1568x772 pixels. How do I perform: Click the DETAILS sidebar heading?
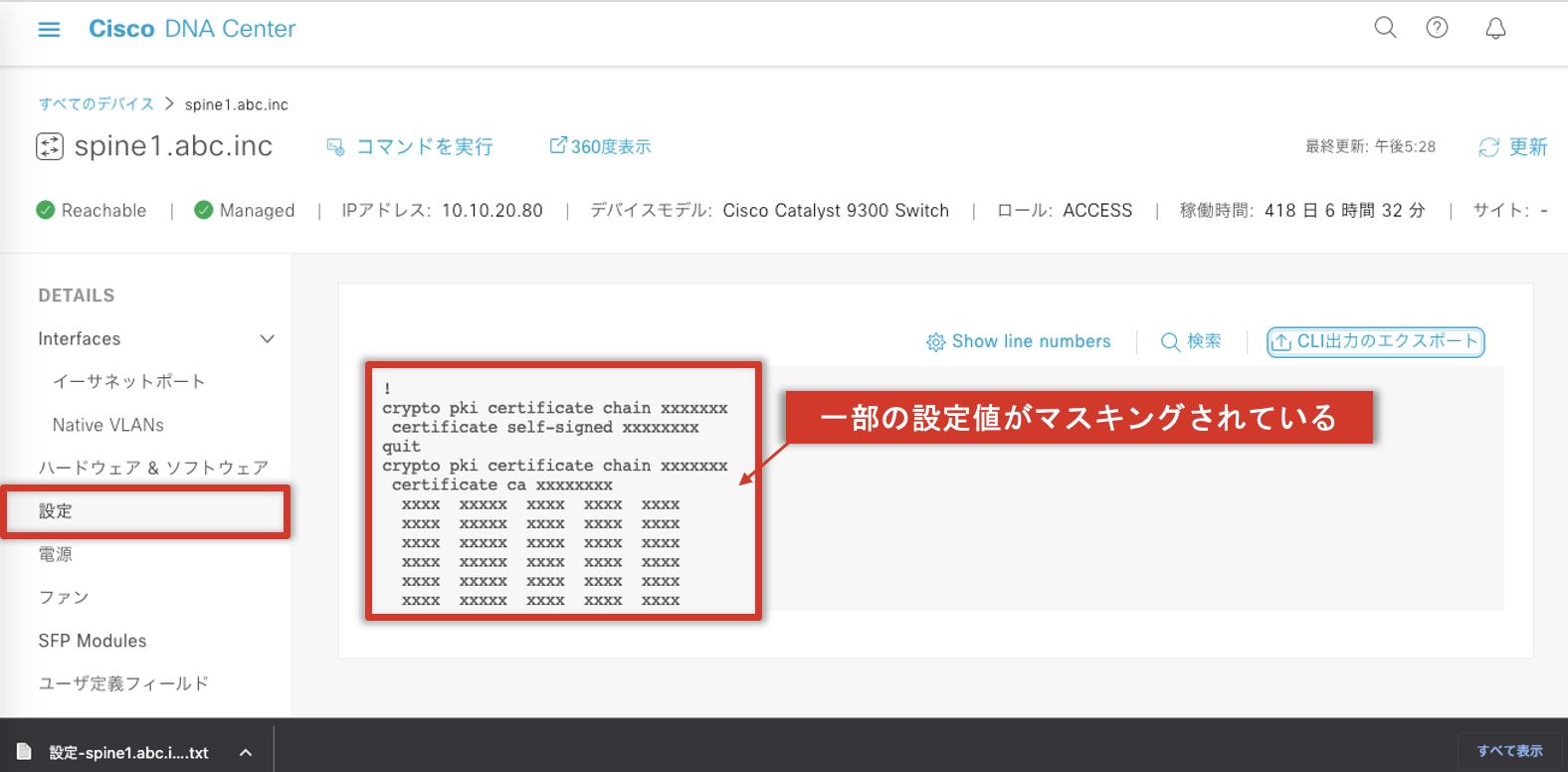(x=77, y=295)
